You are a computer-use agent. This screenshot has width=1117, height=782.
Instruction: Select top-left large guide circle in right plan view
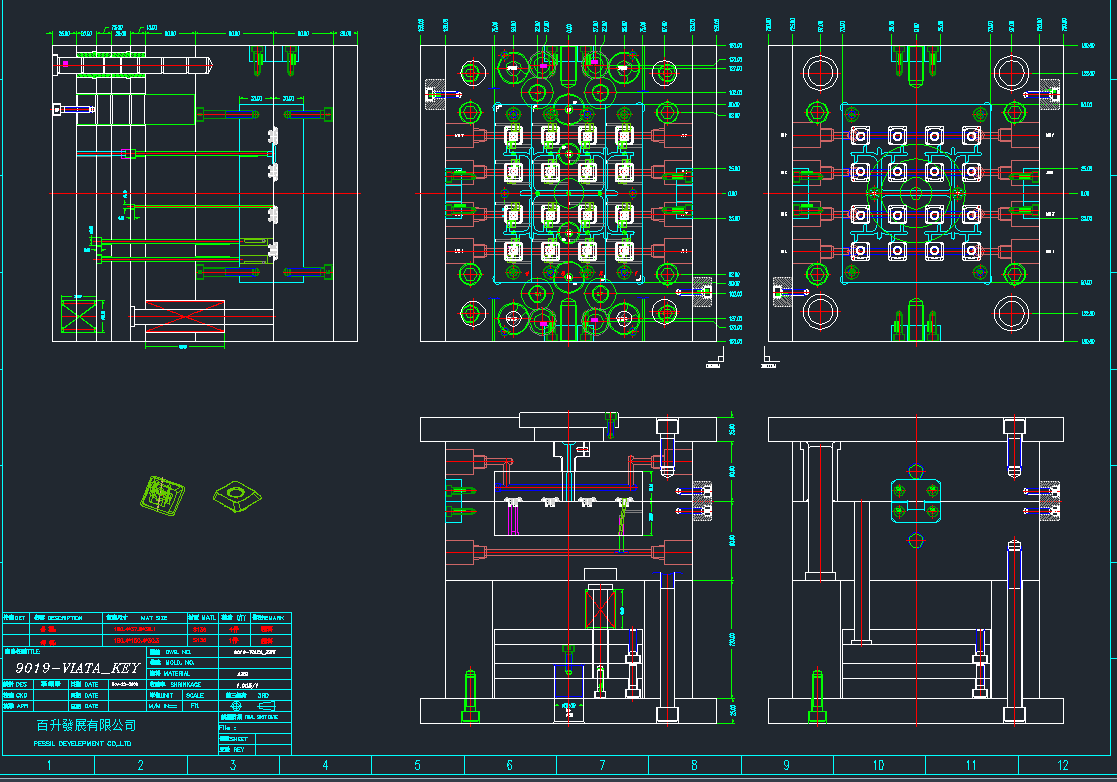click(820, 73)
